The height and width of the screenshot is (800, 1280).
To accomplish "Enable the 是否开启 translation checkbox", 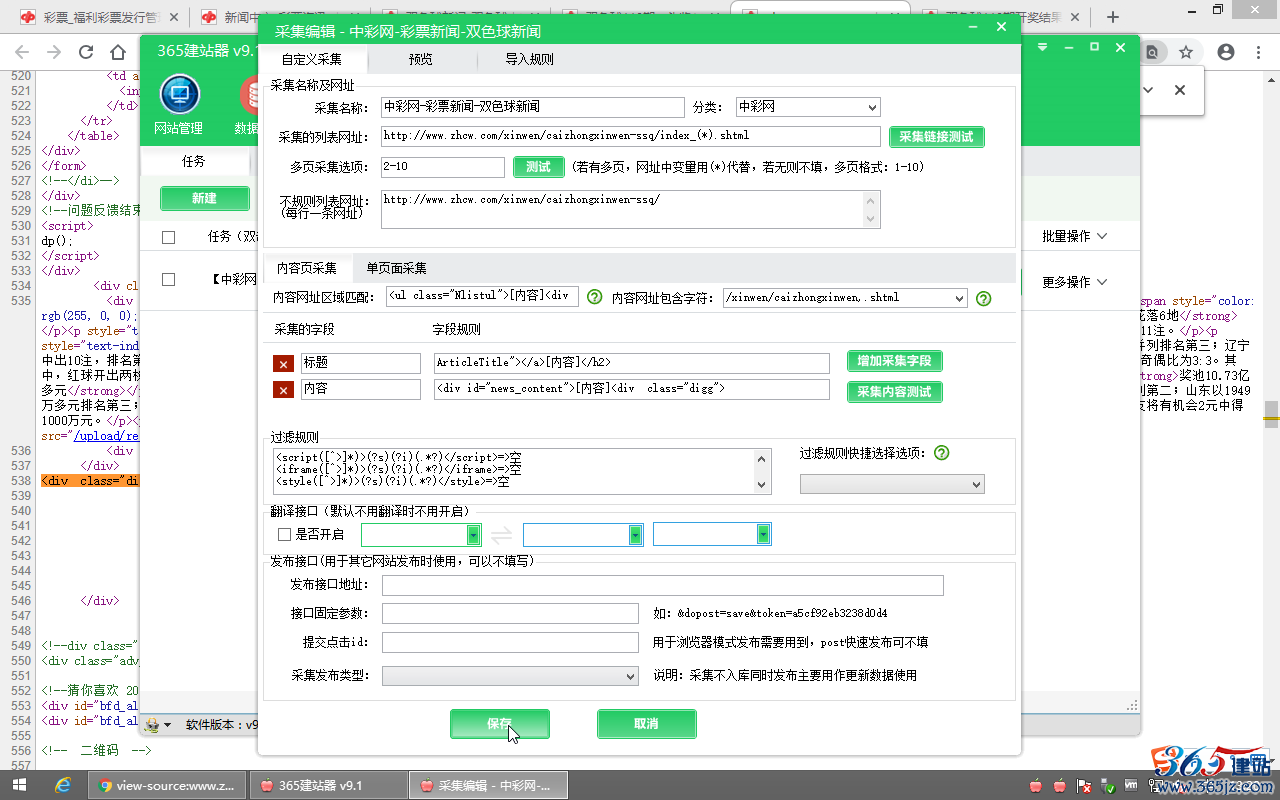I will (x=285, y=535).
